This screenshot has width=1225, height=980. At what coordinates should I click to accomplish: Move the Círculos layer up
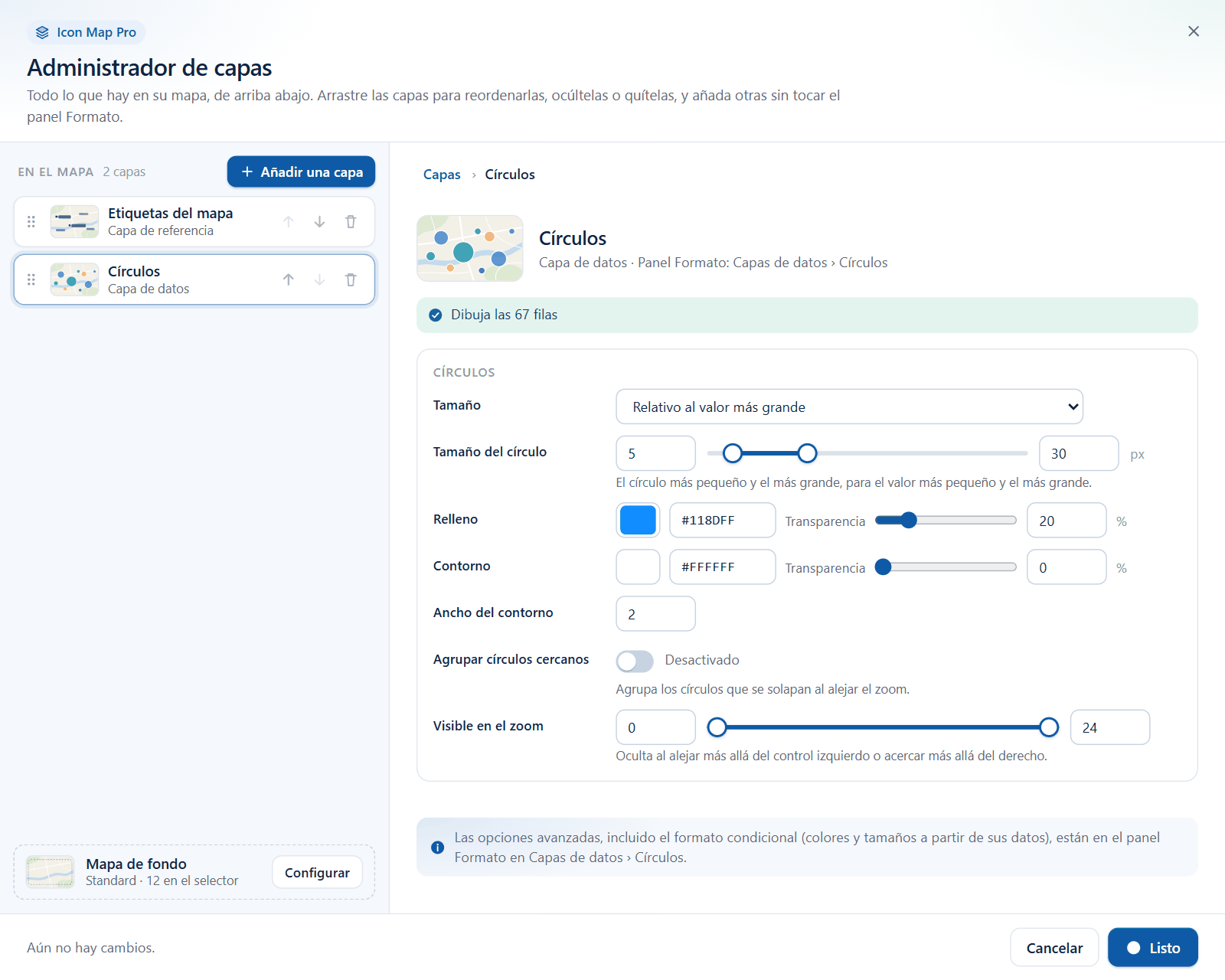coord(289,280)
